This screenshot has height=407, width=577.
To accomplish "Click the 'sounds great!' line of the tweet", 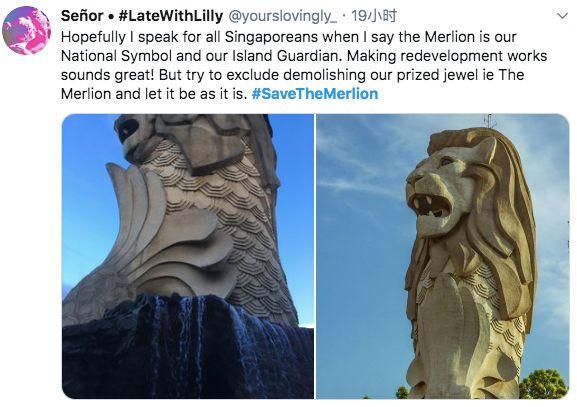I will (x=292, y=75).
